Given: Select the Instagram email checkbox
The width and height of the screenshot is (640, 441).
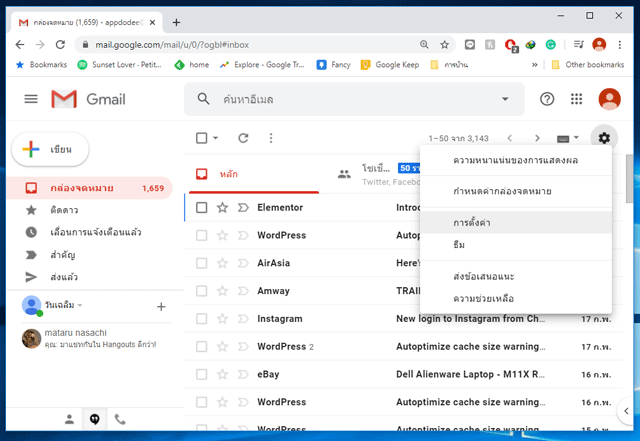Looking at the screenshot, I should click(x=202, y=318).
